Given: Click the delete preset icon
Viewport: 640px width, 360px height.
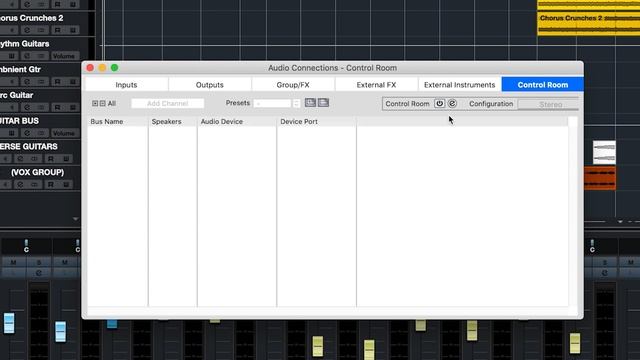Looking at the screenshot, I should pos(323,102).
